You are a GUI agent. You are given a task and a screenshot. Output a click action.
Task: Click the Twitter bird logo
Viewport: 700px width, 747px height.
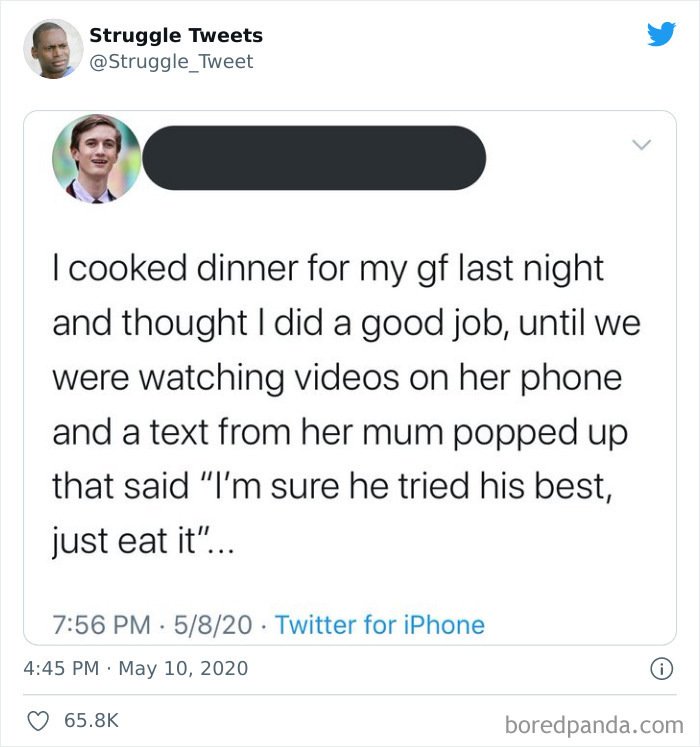[661, 35]
